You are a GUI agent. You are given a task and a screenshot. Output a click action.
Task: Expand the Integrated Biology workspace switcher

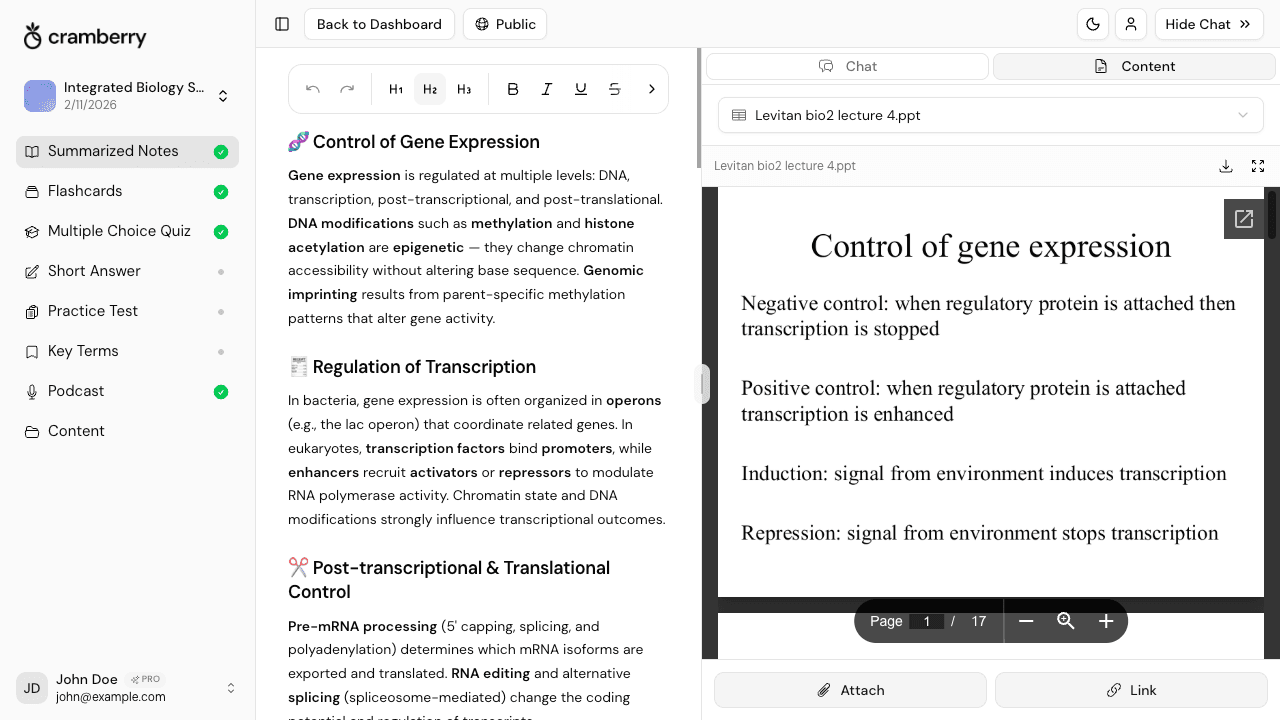[223, 95]
